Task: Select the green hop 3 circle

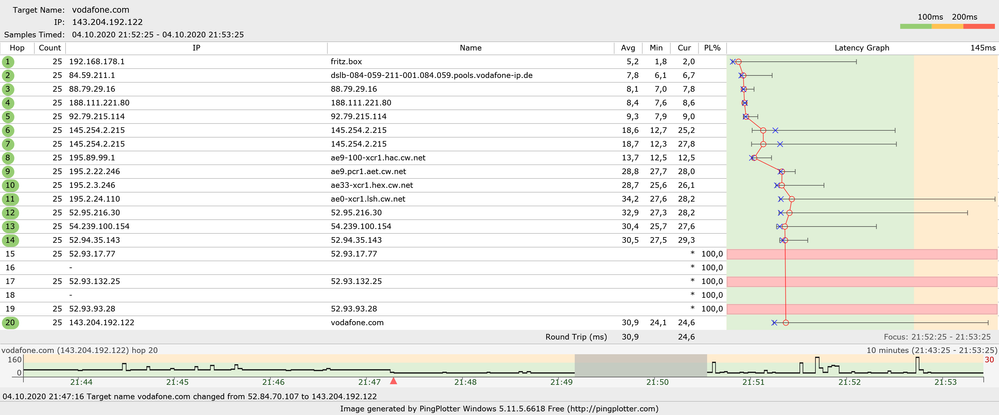Action: 8,89
